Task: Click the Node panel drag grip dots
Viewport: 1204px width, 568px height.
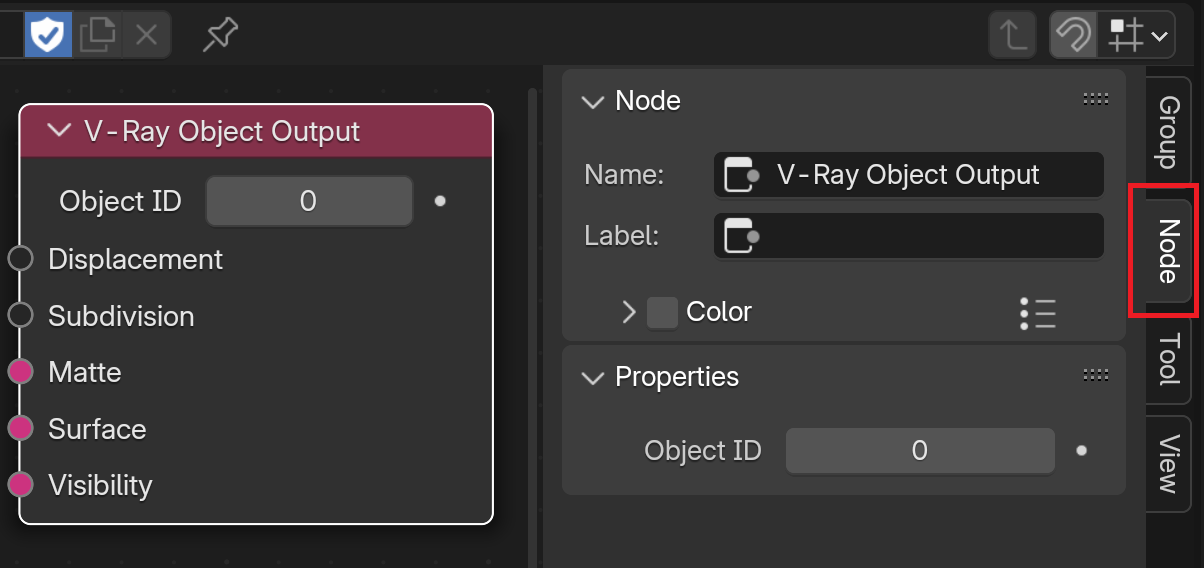Action: point(1096,99)
